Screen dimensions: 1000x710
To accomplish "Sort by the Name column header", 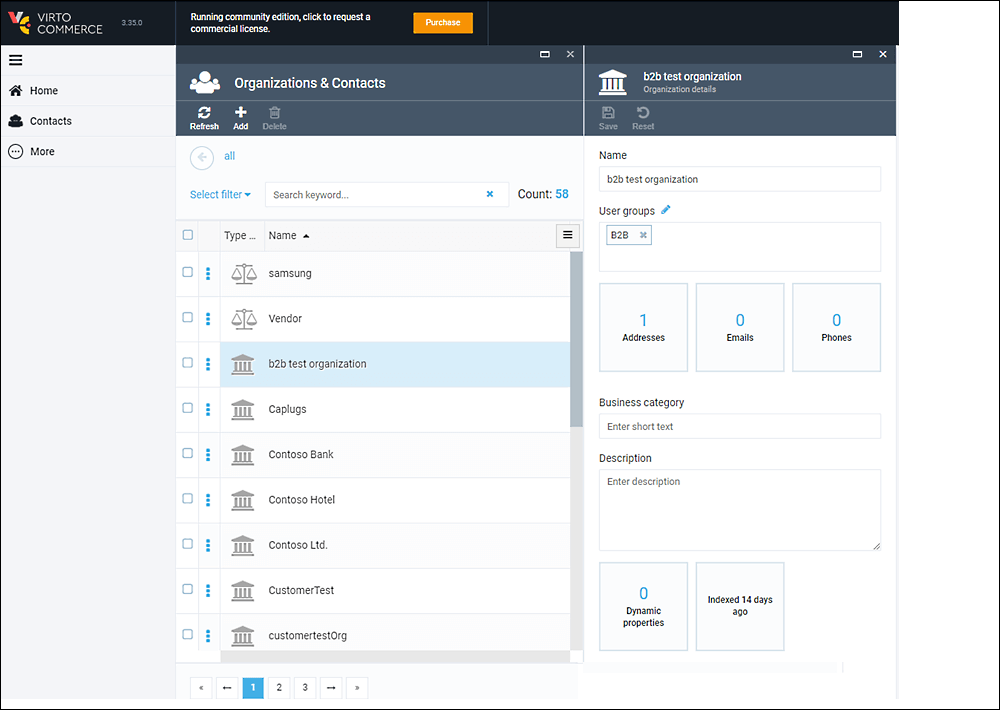I will (x=283, y=236).
